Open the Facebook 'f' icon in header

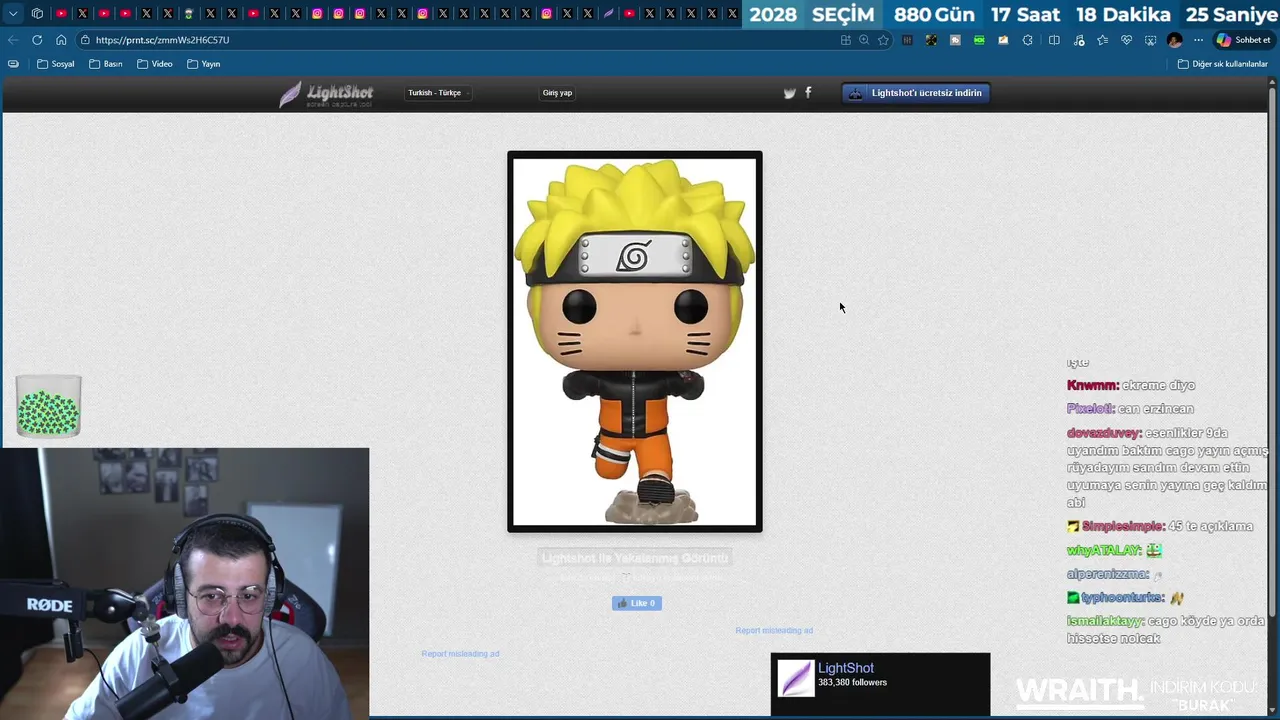click(x=808, y=93)
